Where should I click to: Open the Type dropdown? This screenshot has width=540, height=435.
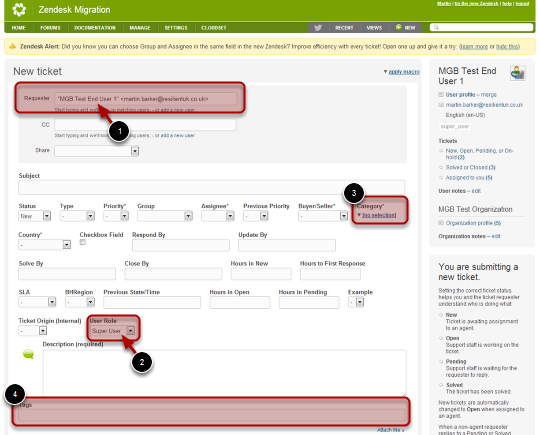click(x=77, y=216)
